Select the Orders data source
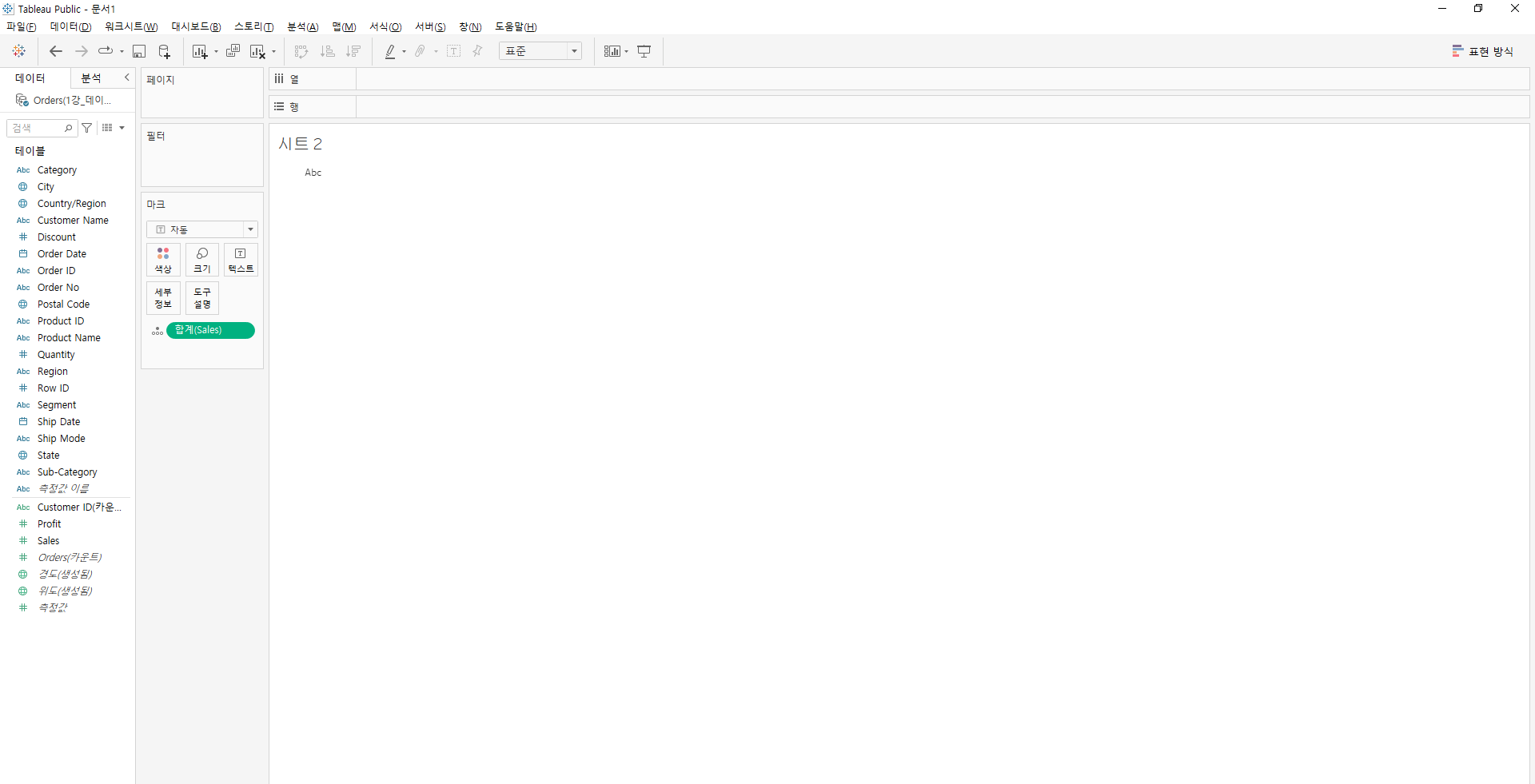 [x=64, y=101]
